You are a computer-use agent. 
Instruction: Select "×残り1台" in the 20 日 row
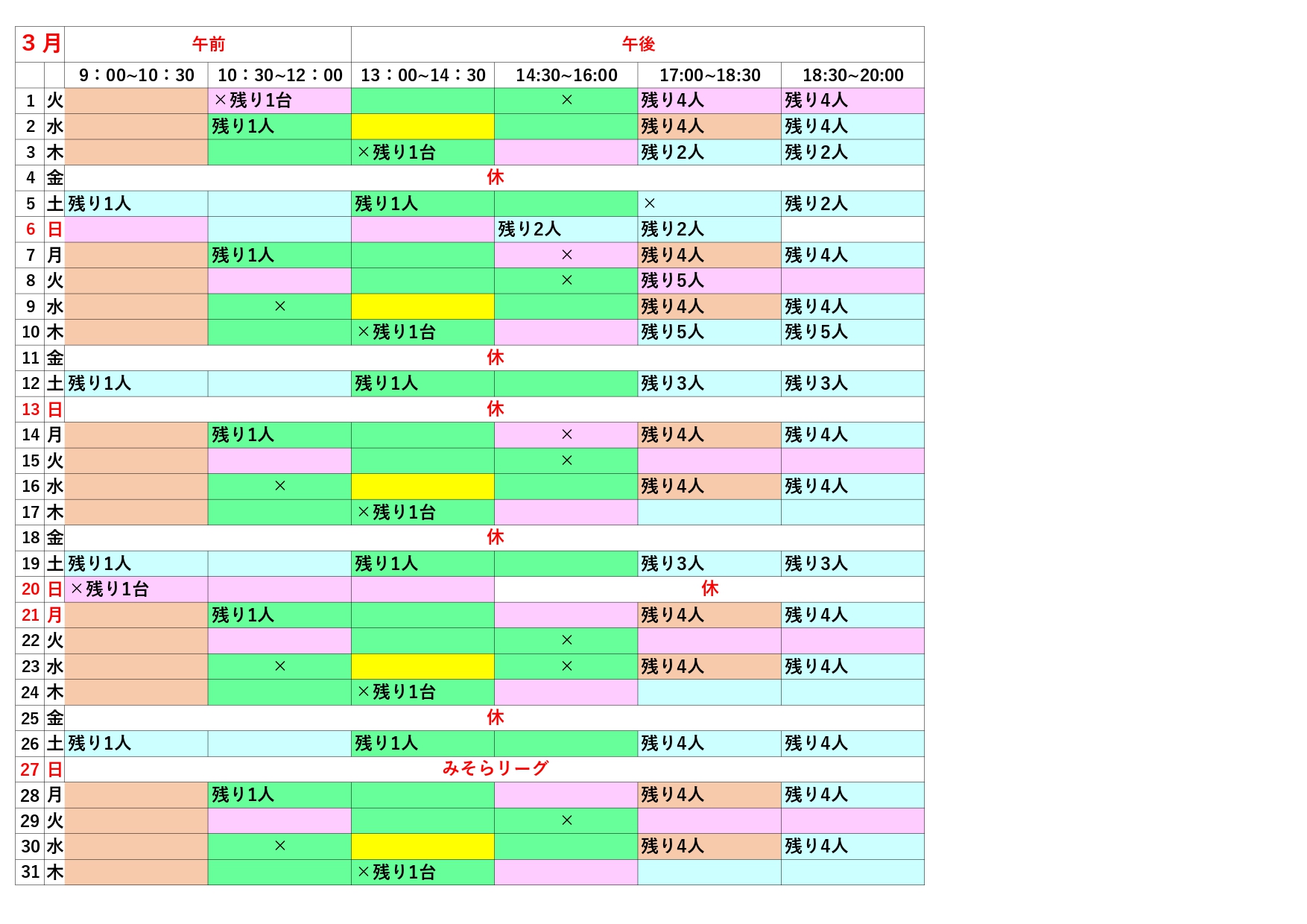coord(110,589)
